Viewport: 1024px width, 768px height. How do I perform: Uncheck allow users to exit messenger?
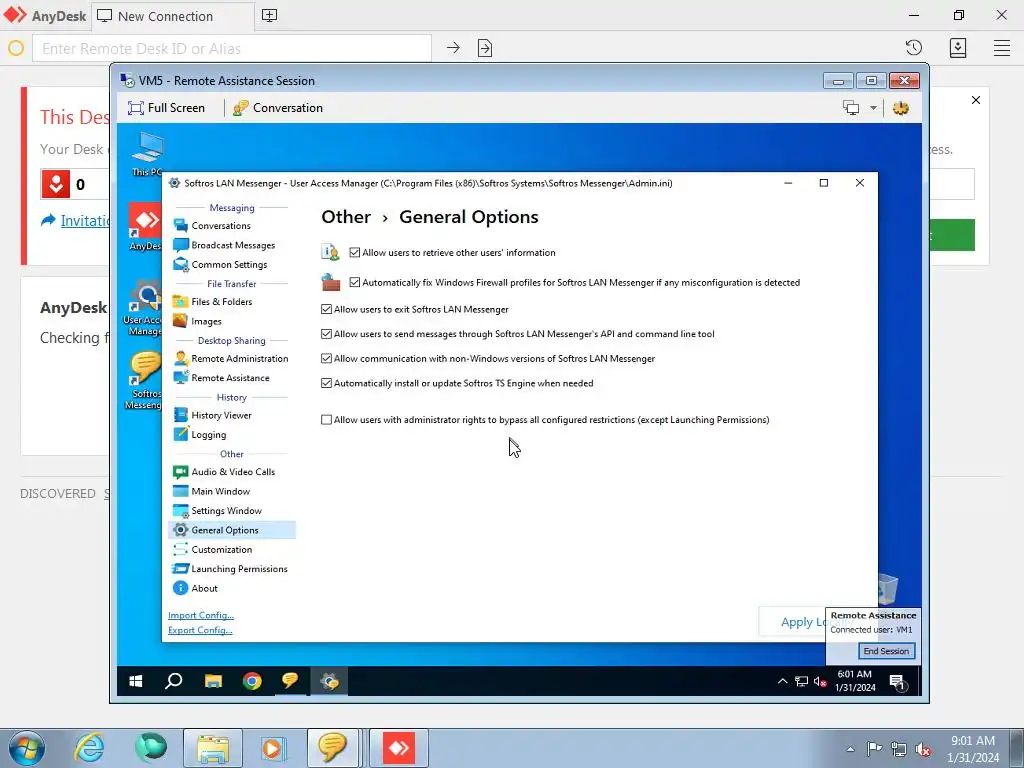[x=327, y=309]
